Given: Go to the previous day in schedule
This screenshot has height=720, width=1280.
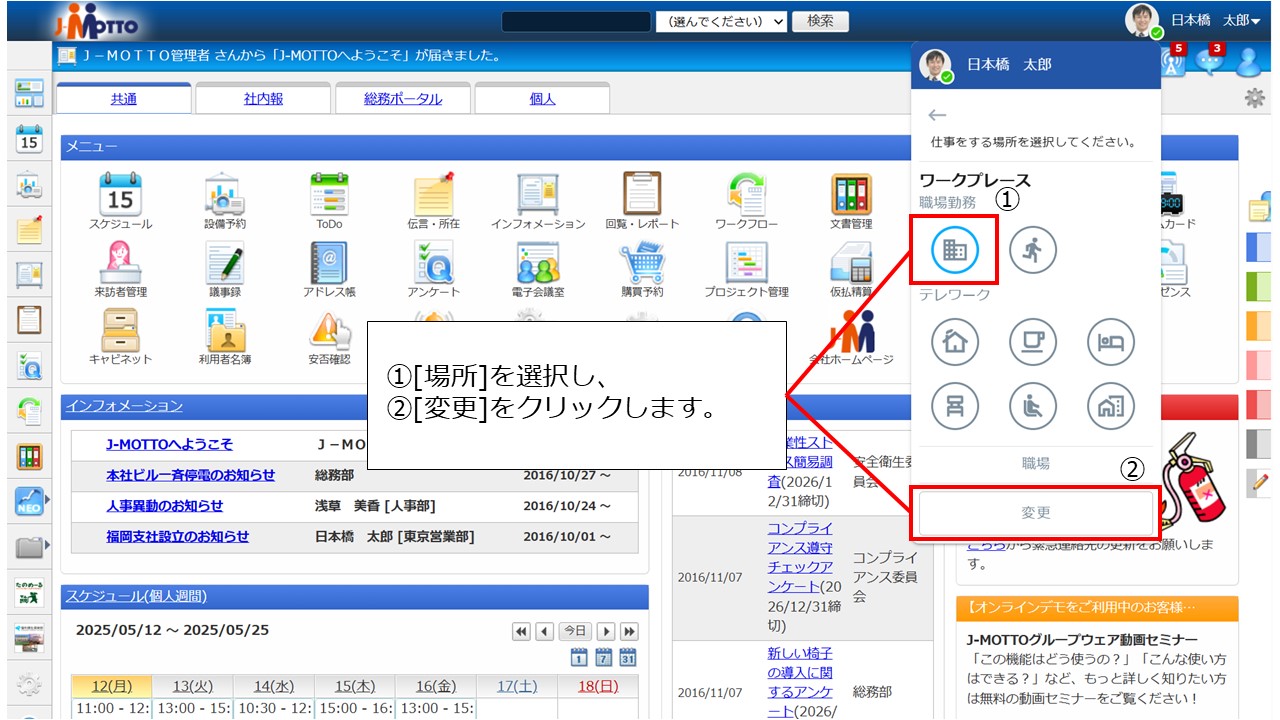Looking at the screenshot, I should (x=545, y=631).
